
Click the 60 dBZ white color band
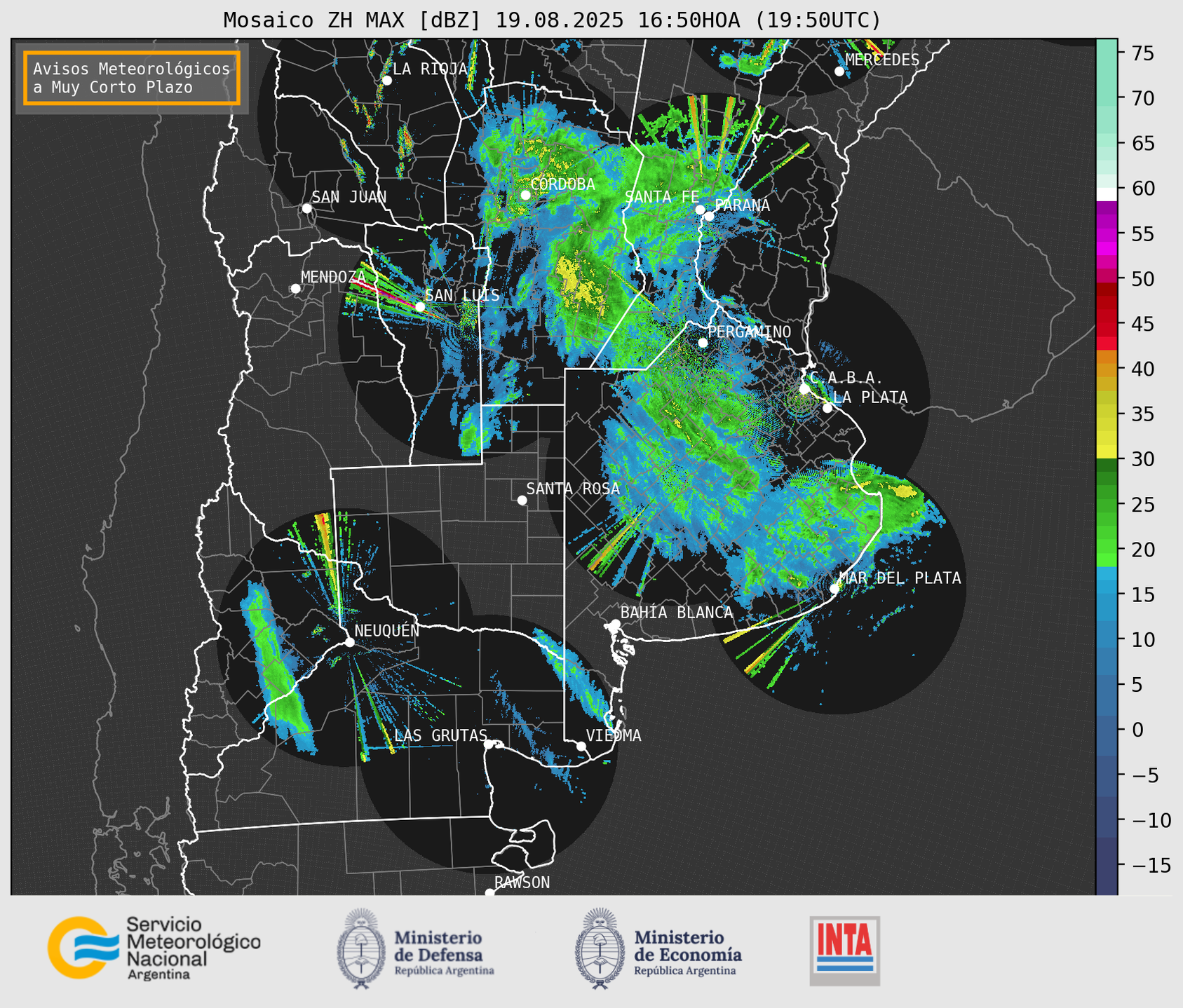[1107, 194]
